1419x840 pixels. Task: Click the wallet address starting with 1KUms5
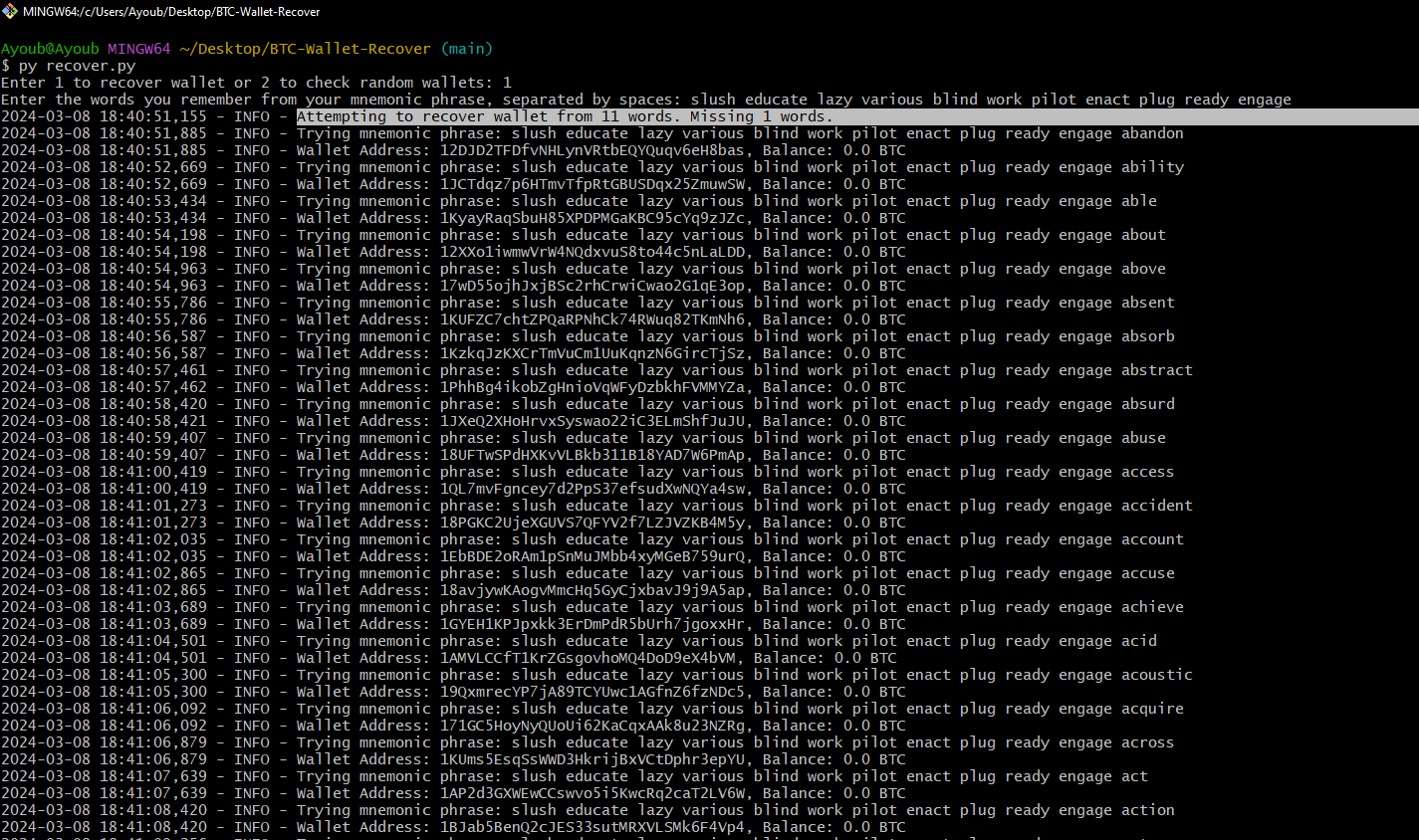[x=592, y=759]
